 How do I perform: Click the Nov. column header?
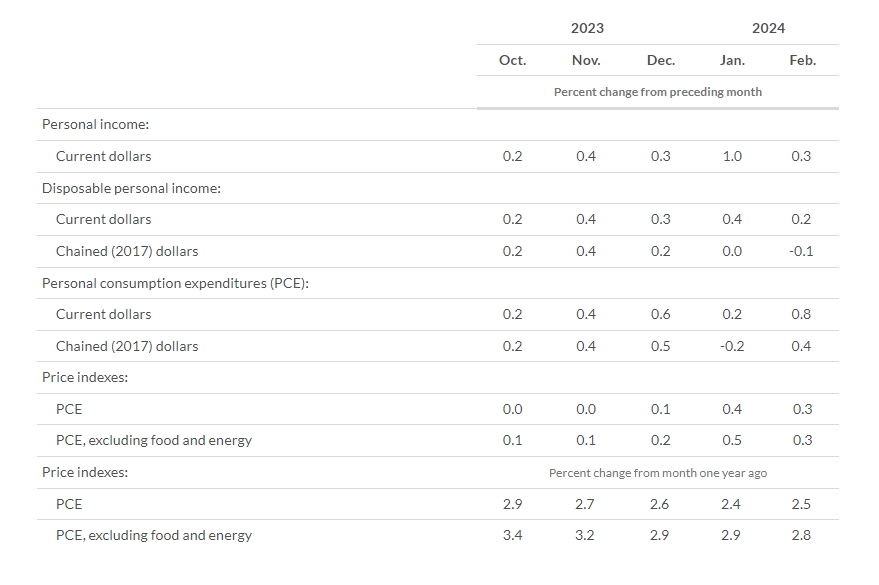point(586,60)
